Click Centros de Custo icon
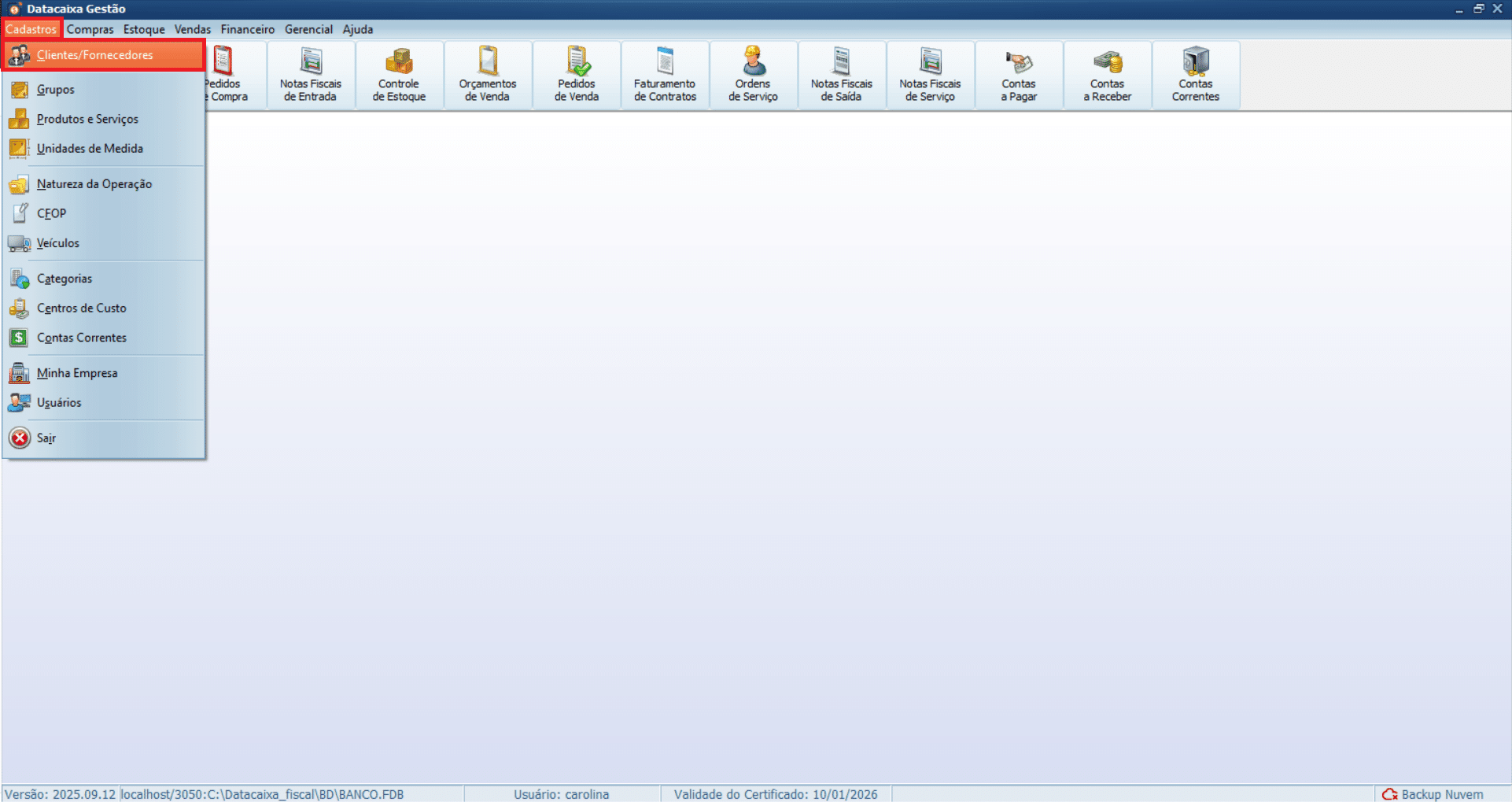Viewport: 1512px width, 802px height. coord(20,309)
